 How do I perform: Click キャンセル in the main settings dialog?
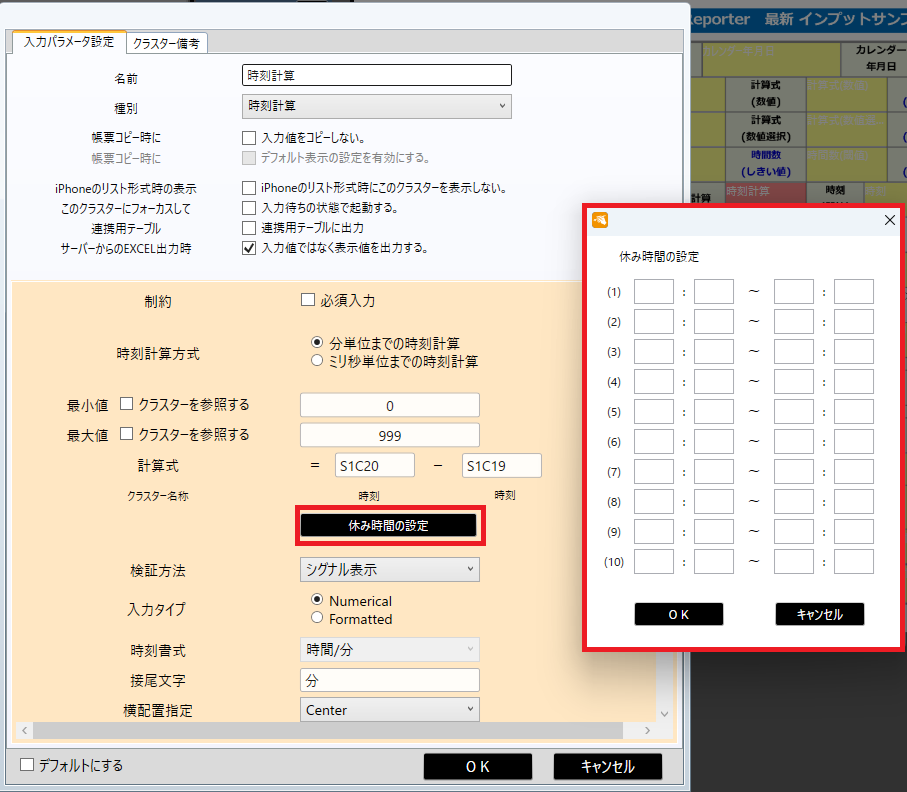coord(607,766)
